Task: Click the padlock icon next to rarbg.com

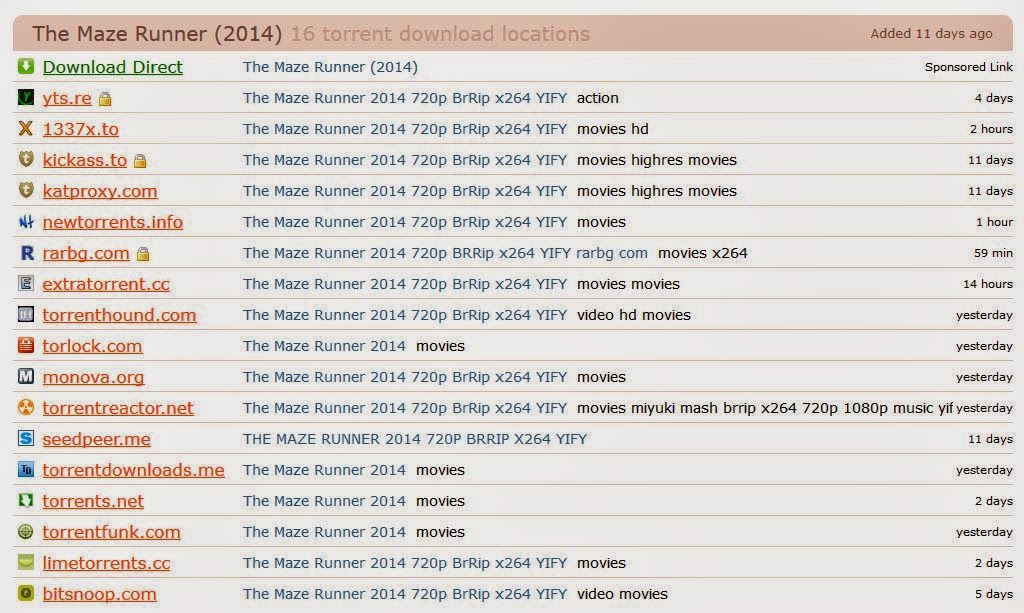Action: click(x=143, y=254)
